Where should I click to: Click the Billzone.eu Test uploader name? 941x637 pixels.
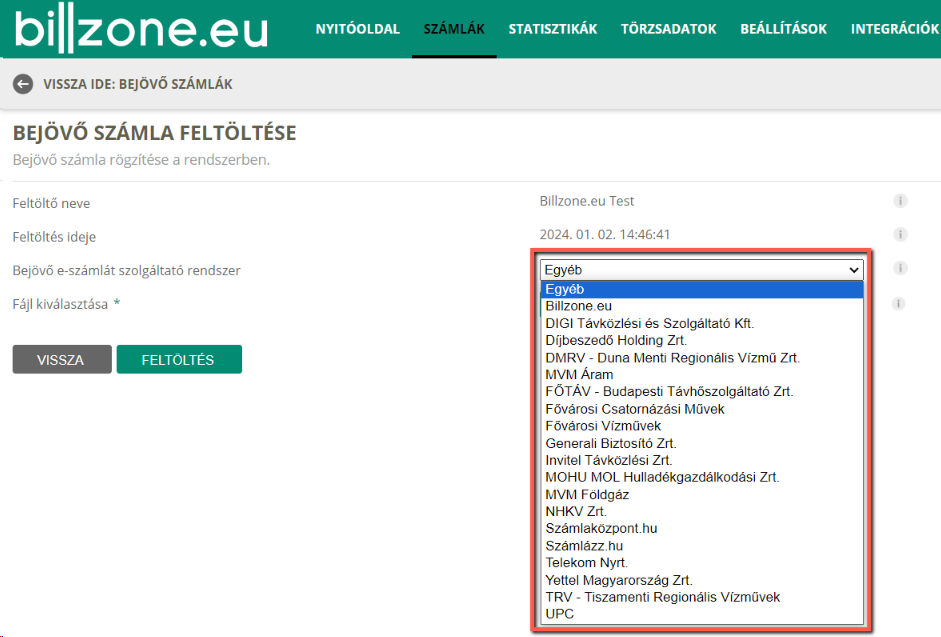point(586,201)
